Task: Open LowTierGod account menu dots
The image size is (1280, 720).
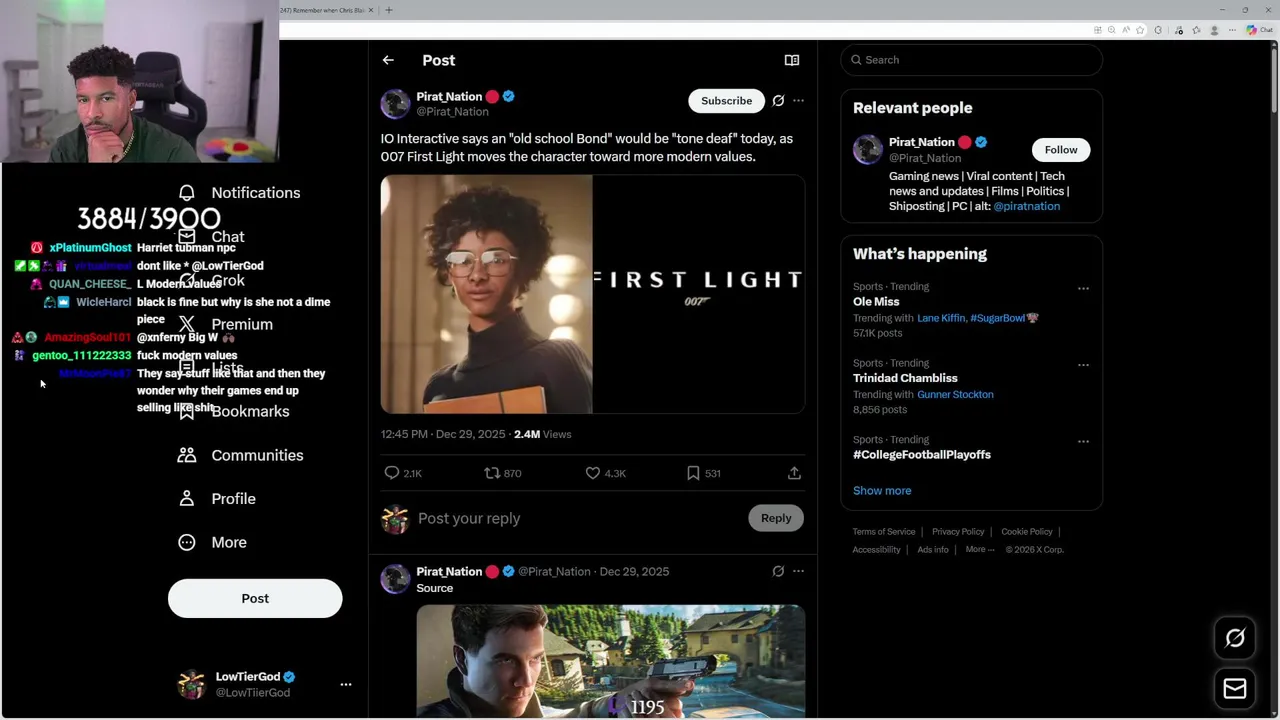Action: pos(346,685)
